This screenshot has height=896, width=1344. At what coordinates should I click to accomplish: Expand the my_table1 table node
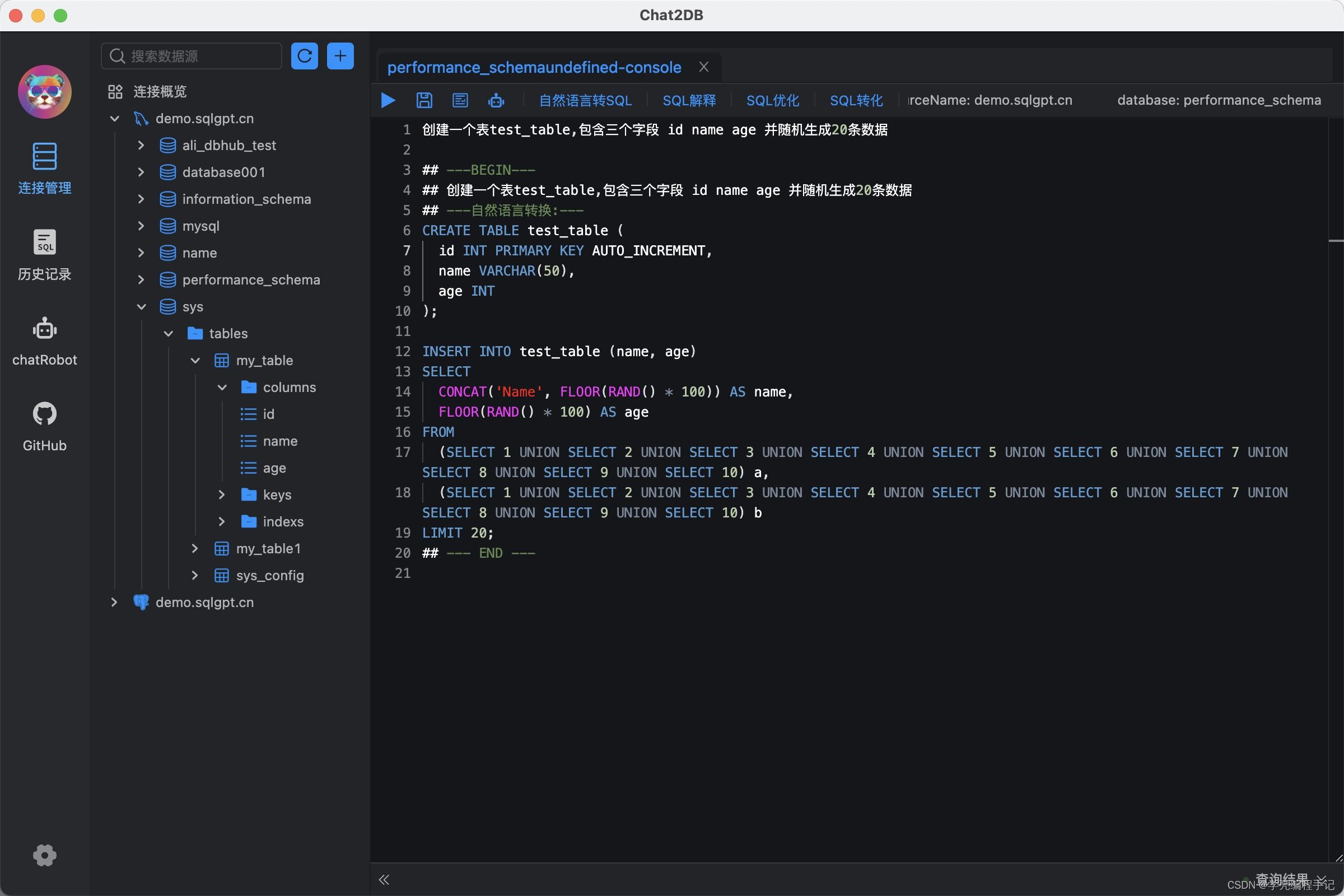point(194,548)
